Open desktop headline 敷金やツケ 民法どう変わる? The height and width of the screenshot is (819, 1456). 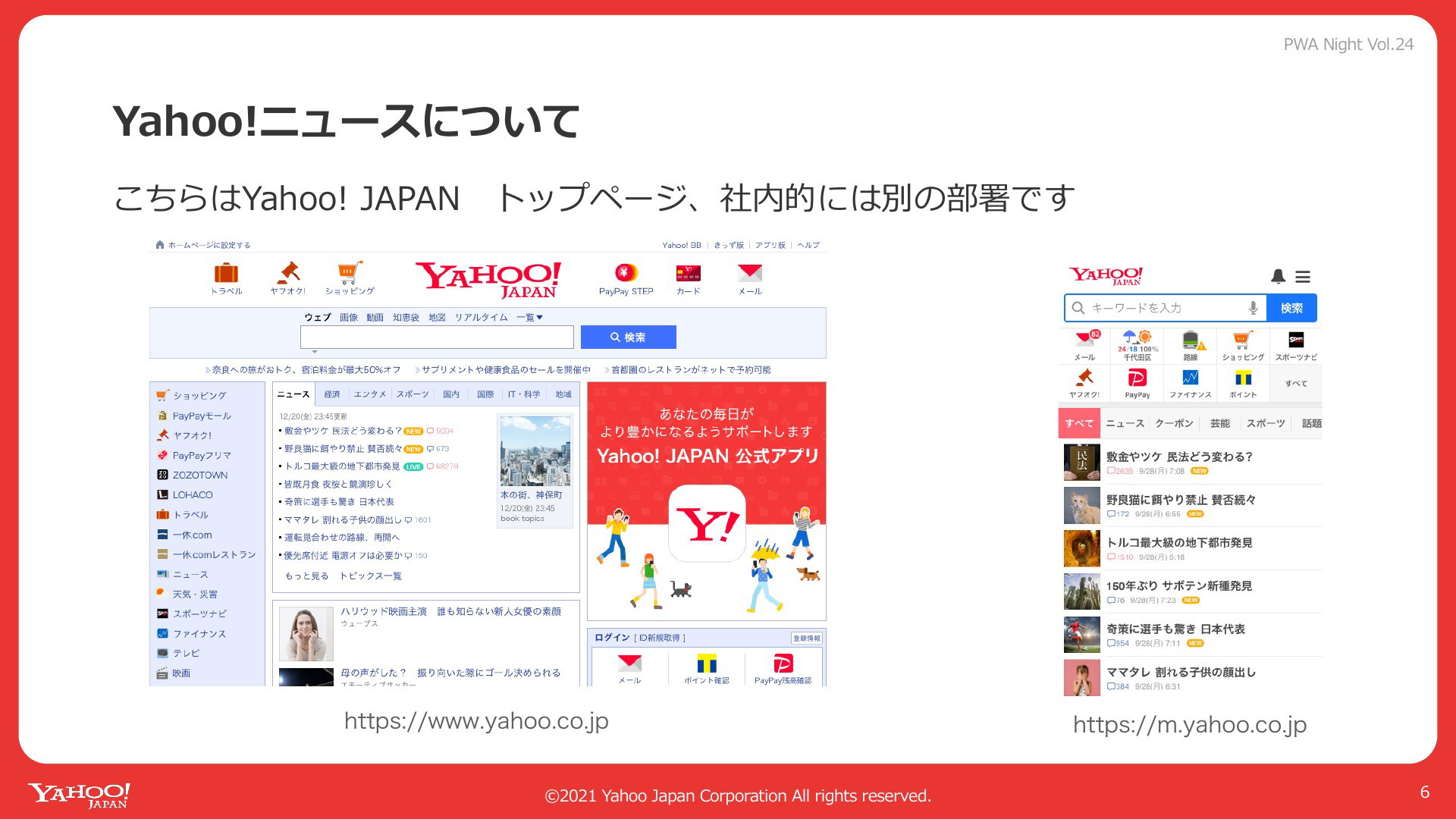tap(343, 431)
